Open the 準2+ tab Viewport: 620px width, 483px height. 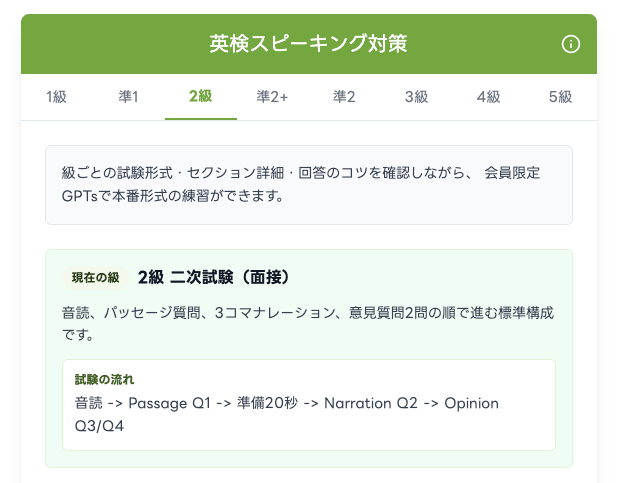(x=273, y=97)
